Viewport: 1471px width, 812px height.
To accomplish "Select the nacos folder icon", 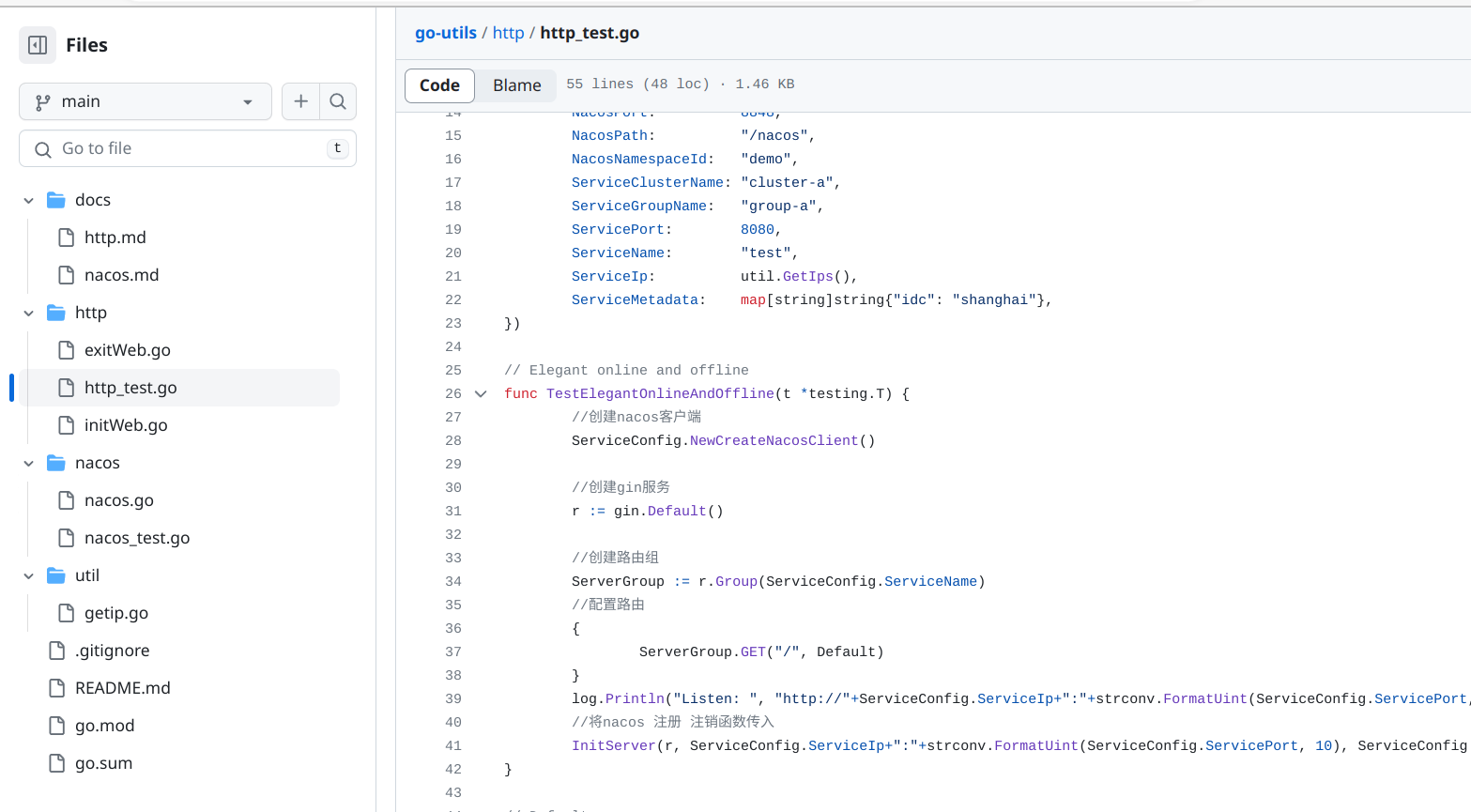I will (x=56, y=463).
